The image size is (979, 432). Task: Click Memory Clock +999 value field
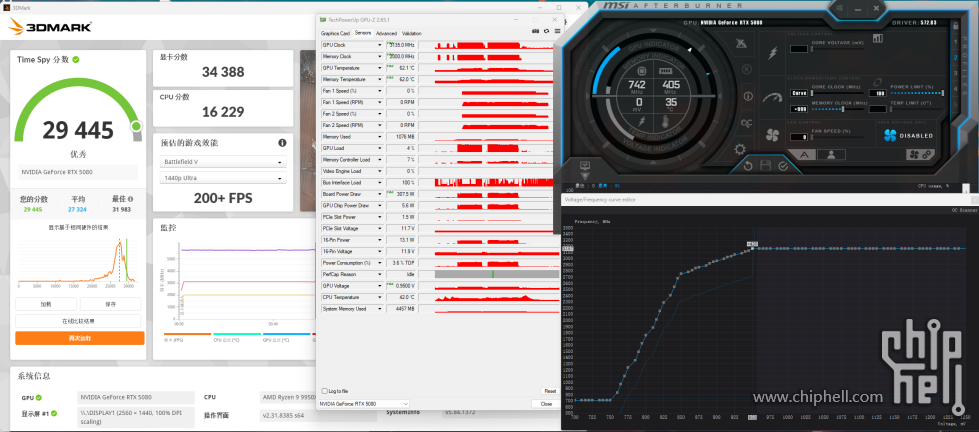799,109
